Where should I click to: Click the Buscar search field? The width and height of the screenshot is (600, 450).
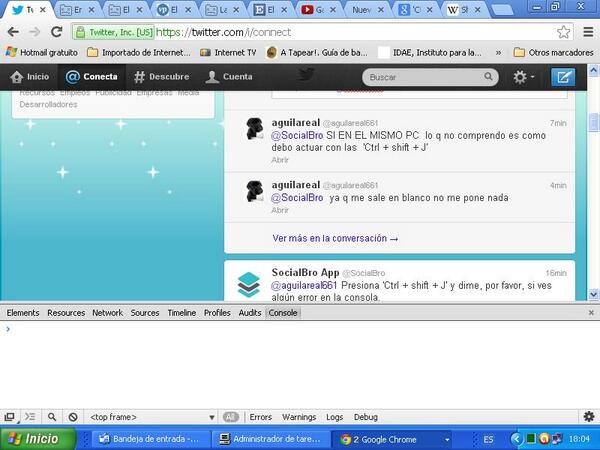(430, 77)
